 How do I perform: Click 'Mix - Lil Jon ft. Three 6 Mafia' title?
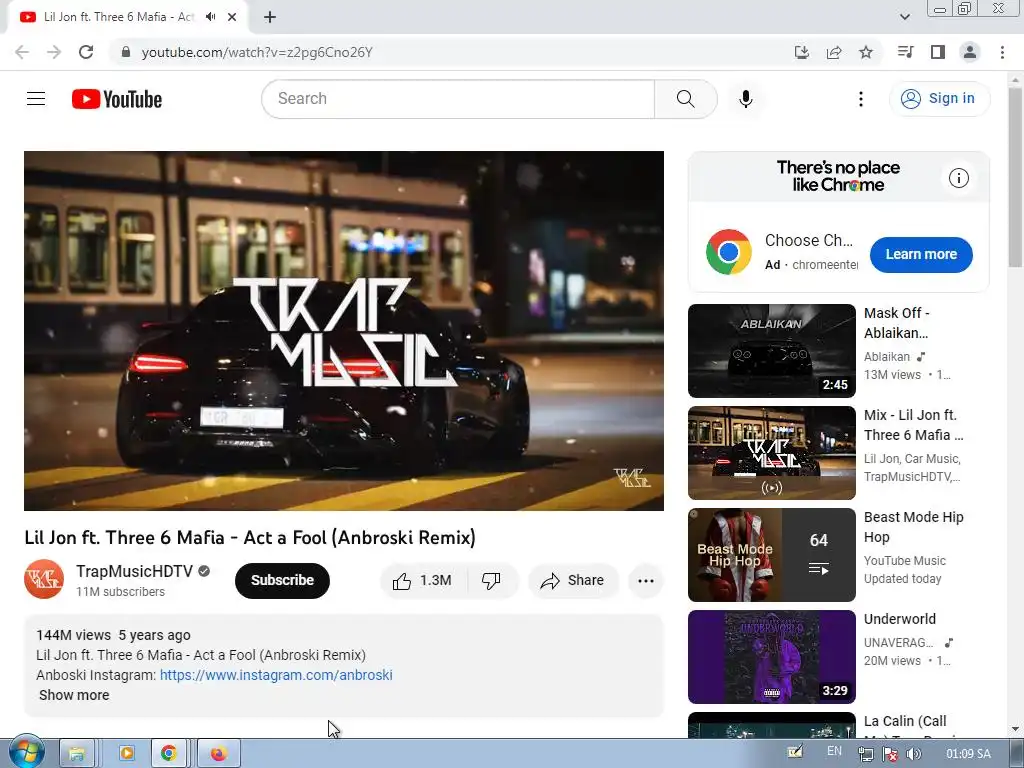coord(913,425)
